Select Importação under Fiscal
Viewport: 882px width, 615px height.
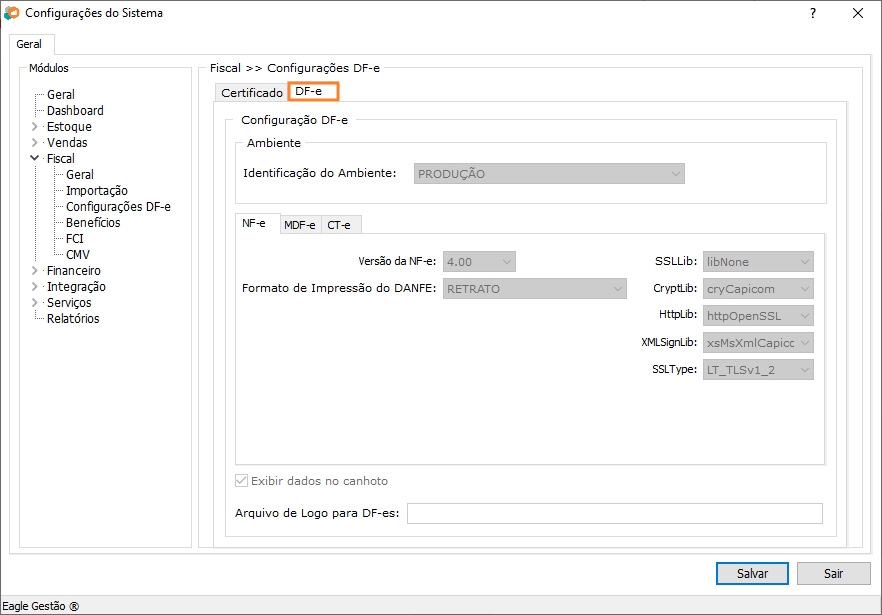coord(96,191)
